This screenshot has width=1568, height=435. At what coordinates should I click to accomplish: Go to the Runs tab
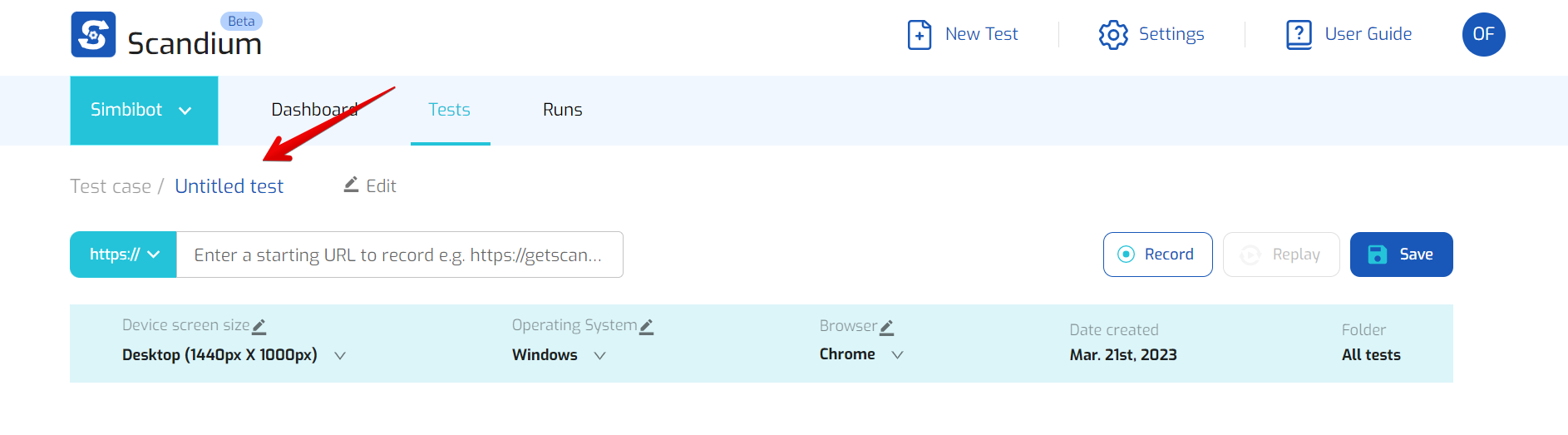tap(562, 110)
